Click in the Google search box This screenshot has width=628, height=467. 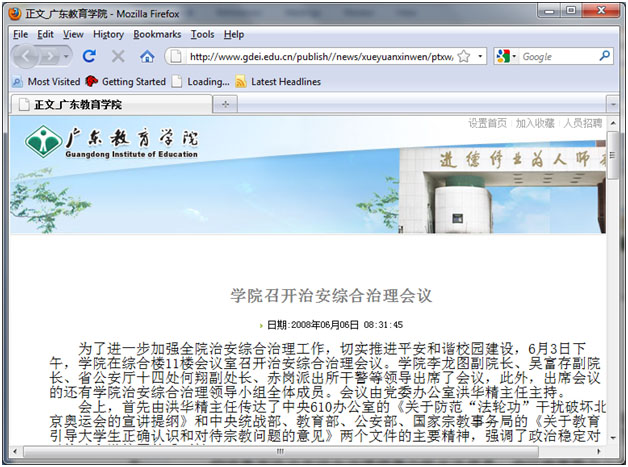click(557, 57)
